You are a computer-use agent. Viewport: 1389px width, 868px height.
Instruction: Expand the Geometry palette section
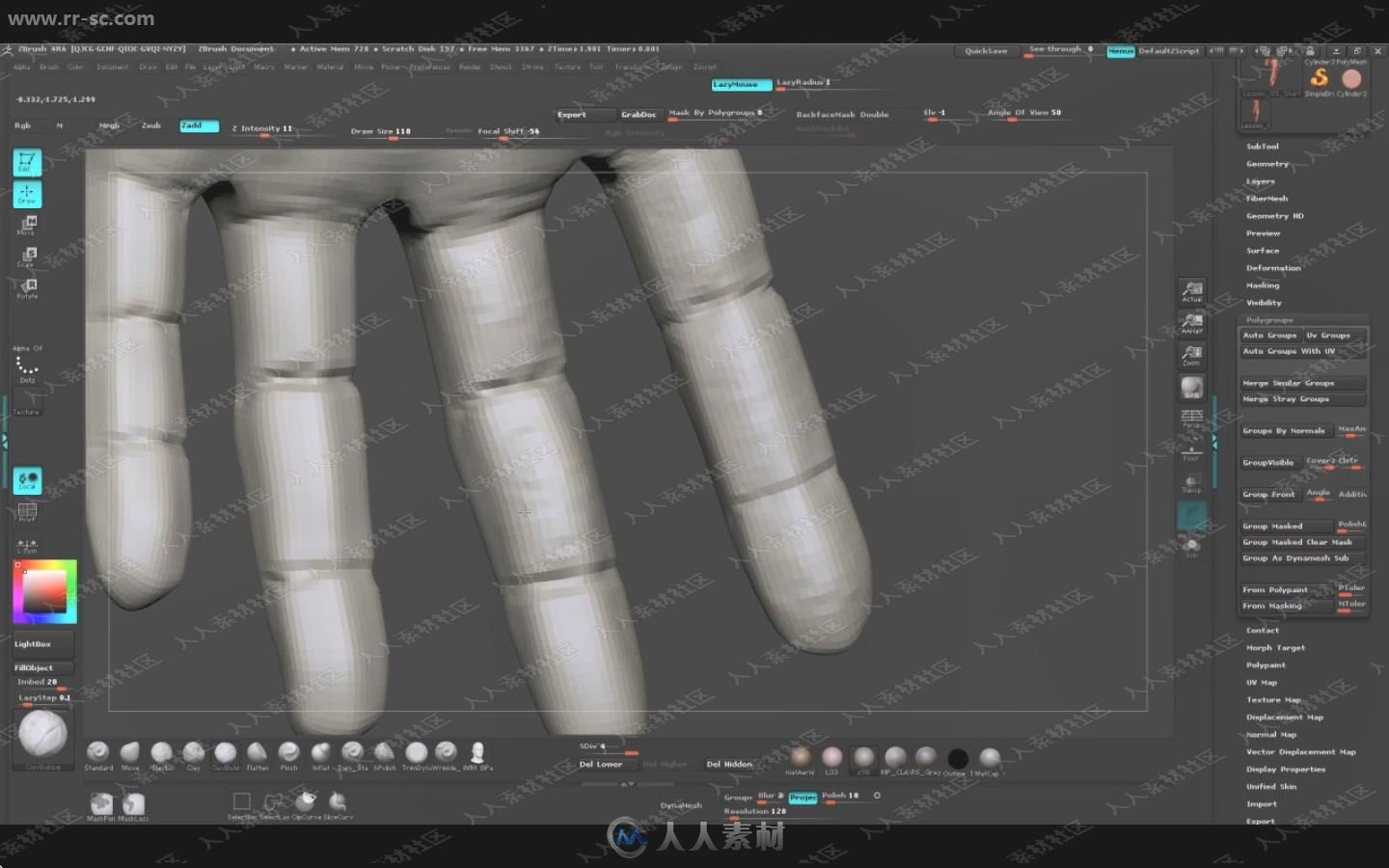pyautogui.click(x=1267, y=164)
